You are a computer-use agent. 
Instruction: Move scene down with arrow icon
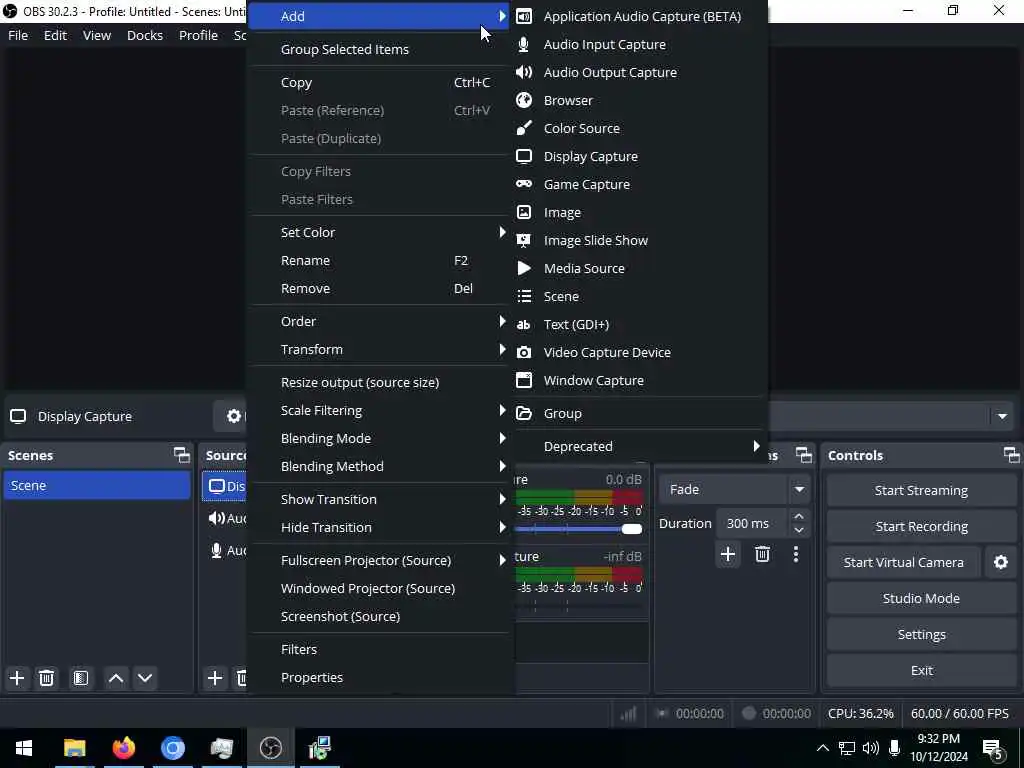pyautogui.click(x=145, y=678)
